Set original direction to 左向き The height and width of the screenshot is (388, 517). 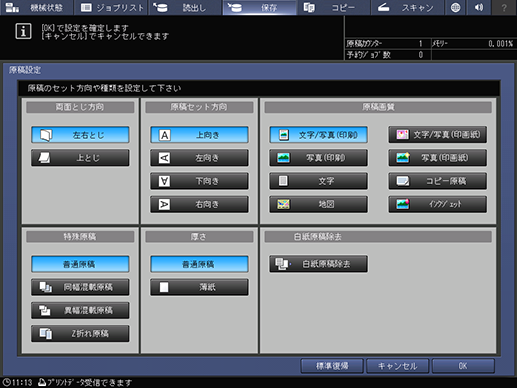pyautogui.click(x=199, y=158)
